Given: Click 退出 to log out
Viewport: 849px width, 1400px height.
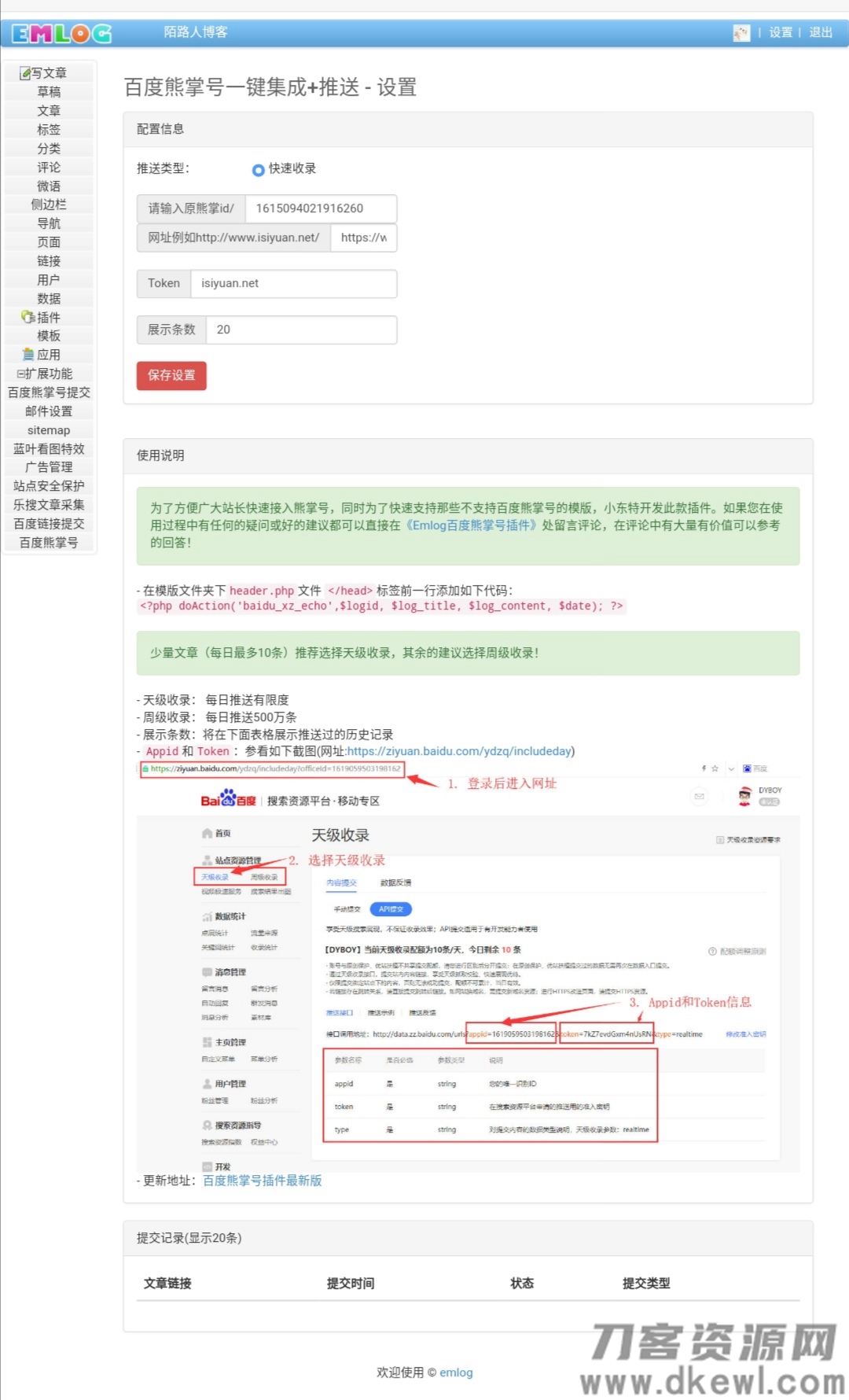Looking at the screenshot, I should tap(821, 32).
